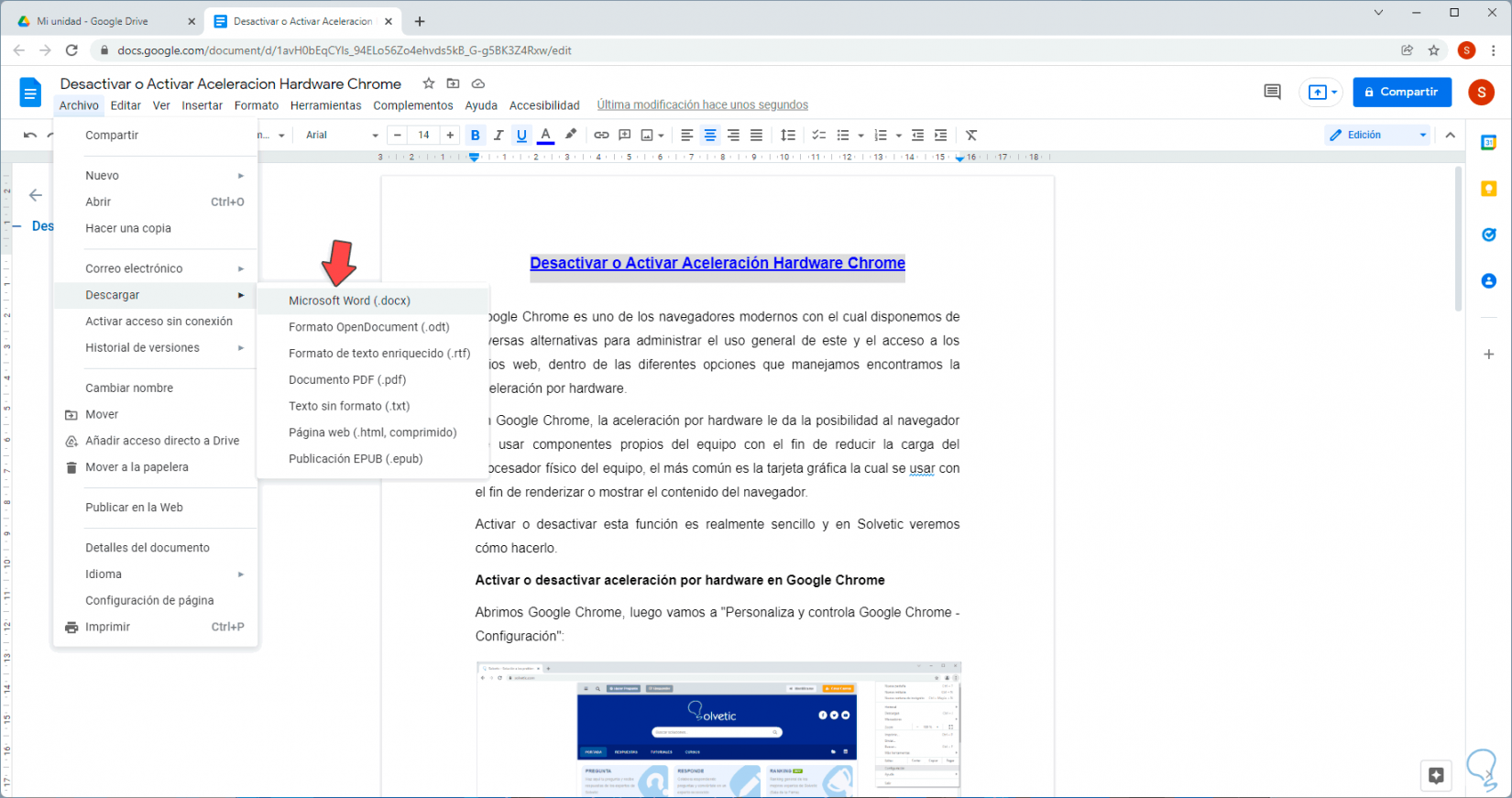
Task: Increase the font size with plus
Action: pos(450,136)
